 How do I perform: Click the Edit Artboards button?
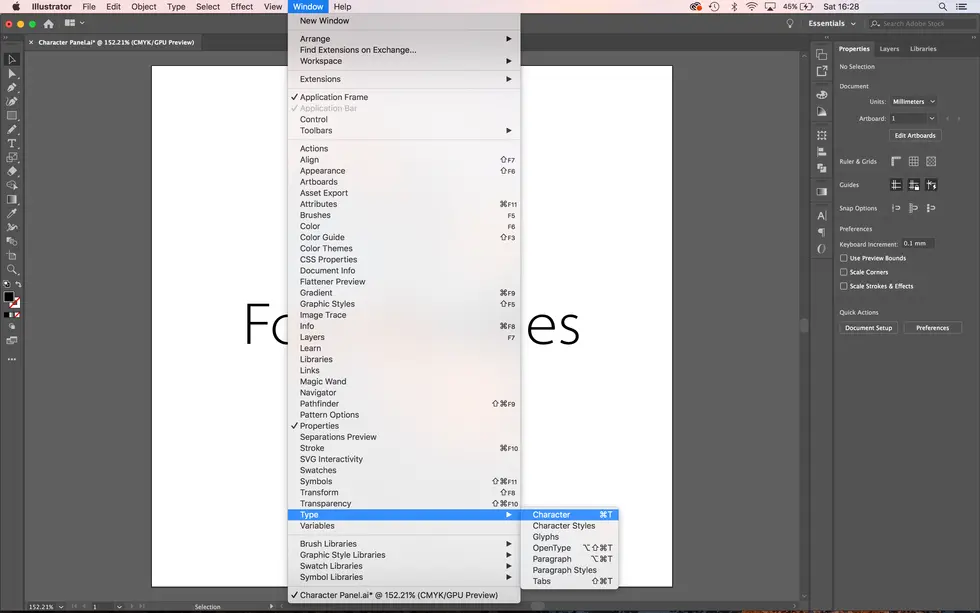pos(913,135)
